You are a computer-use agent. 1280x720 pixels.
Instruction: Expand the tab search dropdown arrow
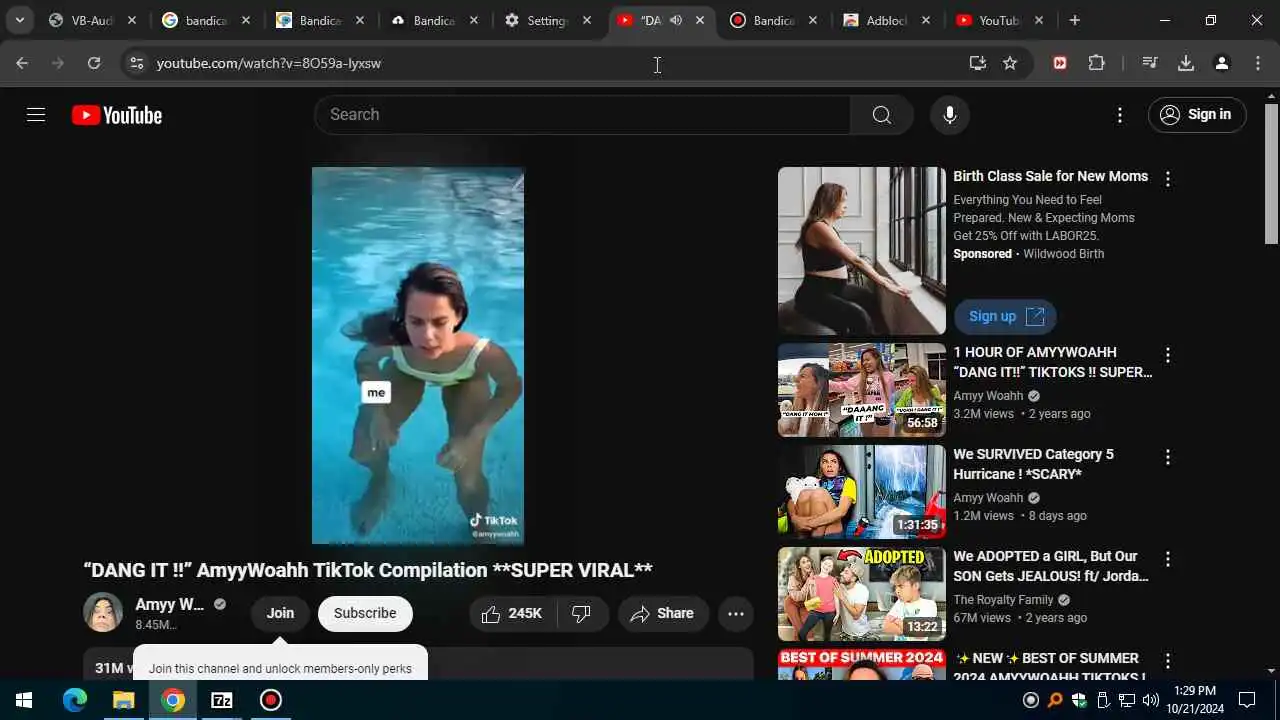click(19, 20)
